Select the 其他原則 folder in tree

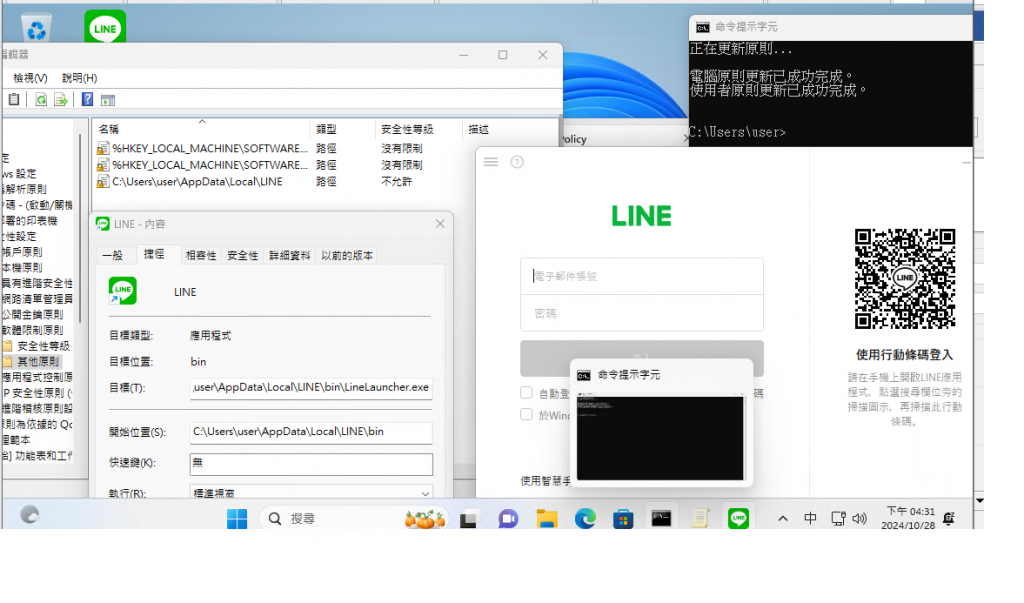(38, 361)
